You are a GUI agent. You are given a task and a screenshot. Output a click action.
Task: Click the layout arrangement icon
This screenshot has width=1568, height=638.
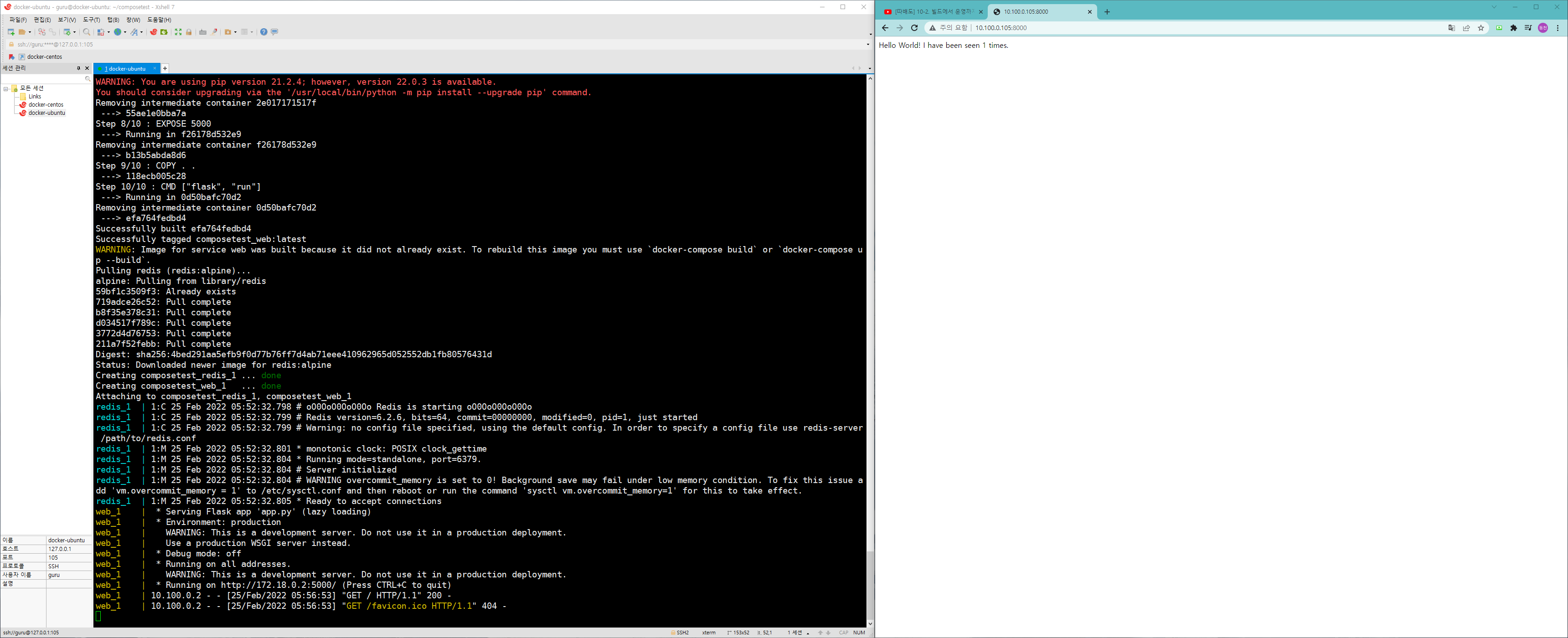pos(244,31)
